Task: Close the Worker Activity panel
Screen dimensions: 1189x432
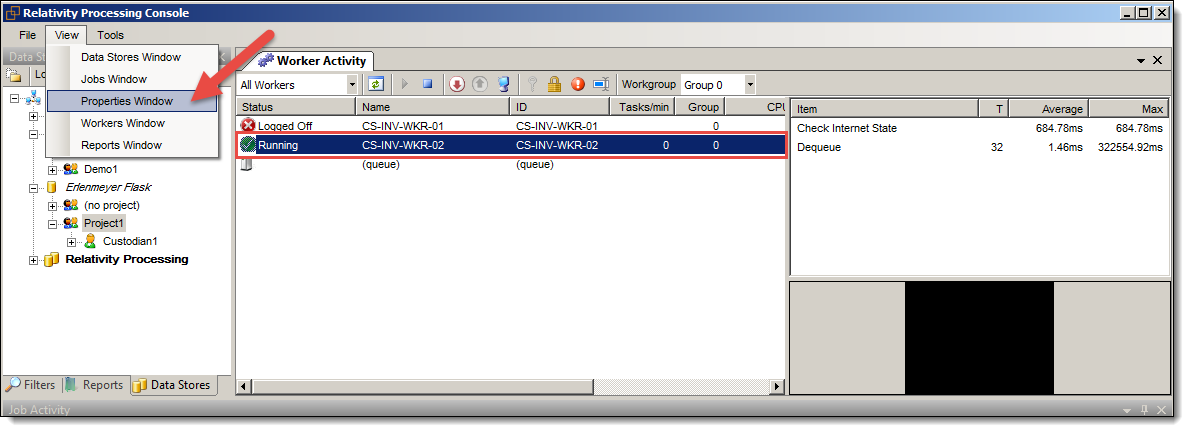Action: click(x=1158, y=60)
